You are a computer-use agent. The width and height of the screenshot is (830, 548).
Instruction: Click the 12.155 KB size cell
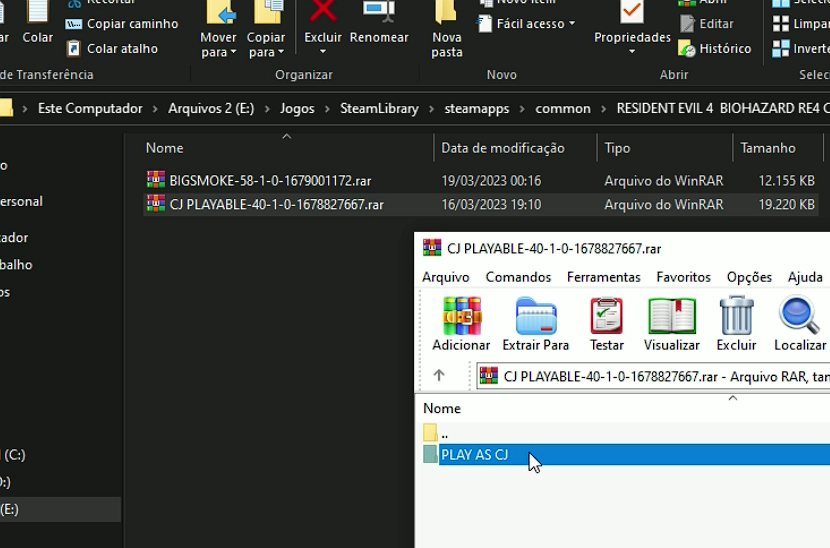(x=786, y=181)
